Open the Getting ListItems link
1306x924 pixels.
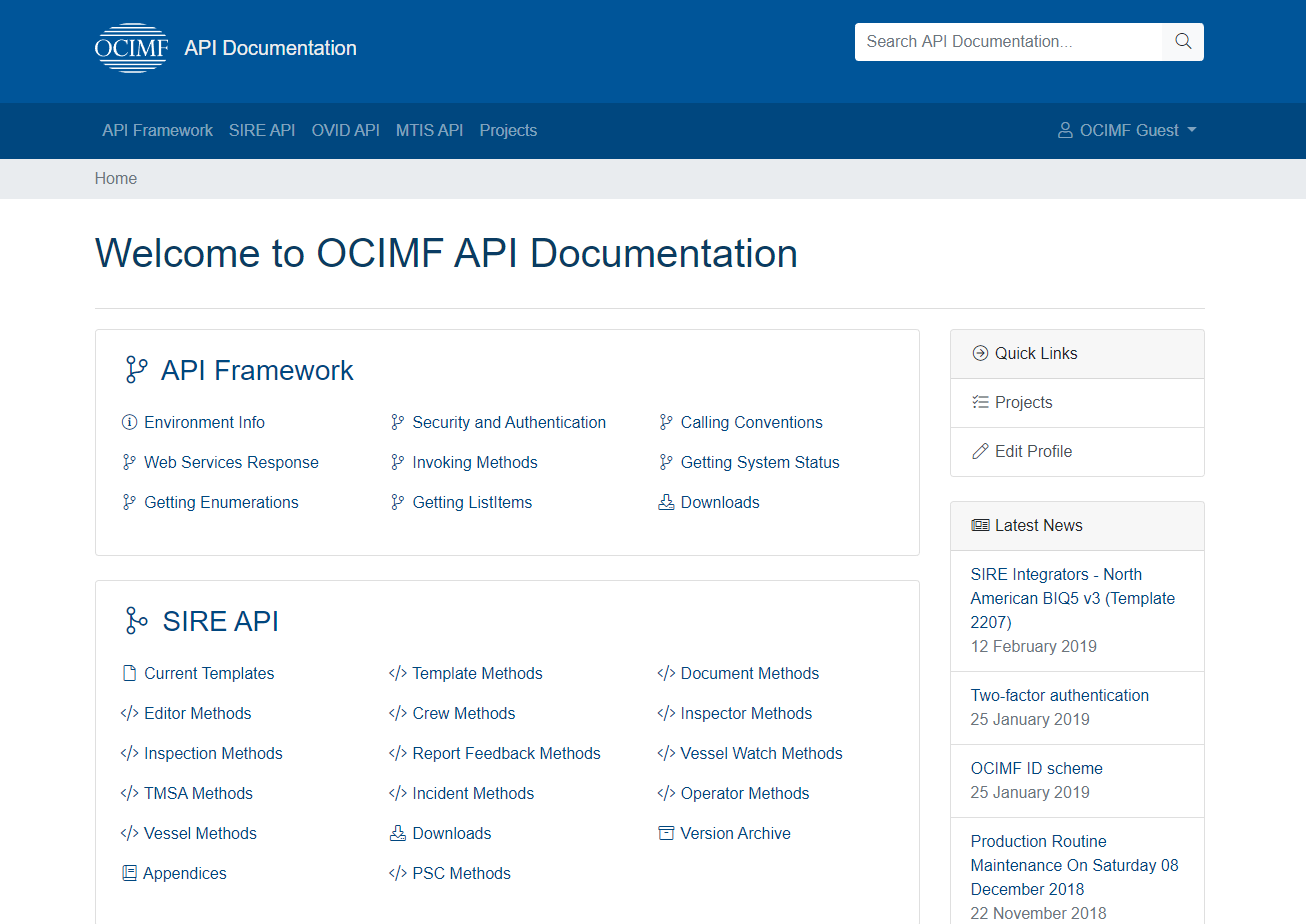[472, 502]
